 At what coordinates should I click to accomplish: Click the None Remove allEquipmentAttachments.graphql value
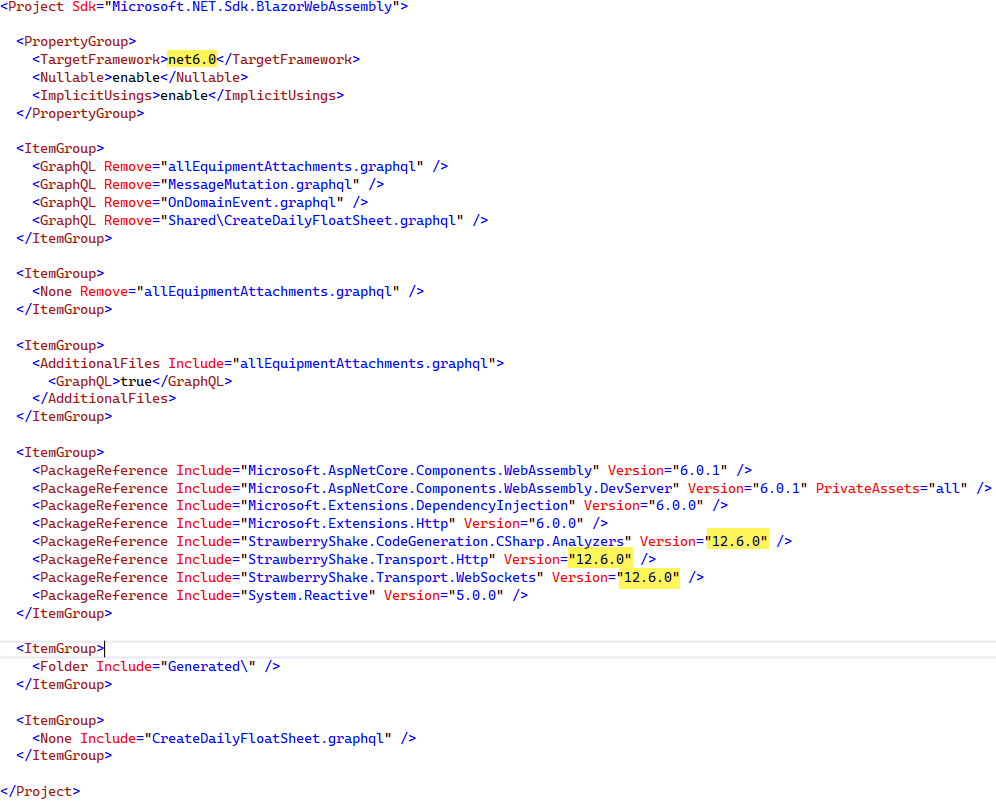[x=268, y=292]
